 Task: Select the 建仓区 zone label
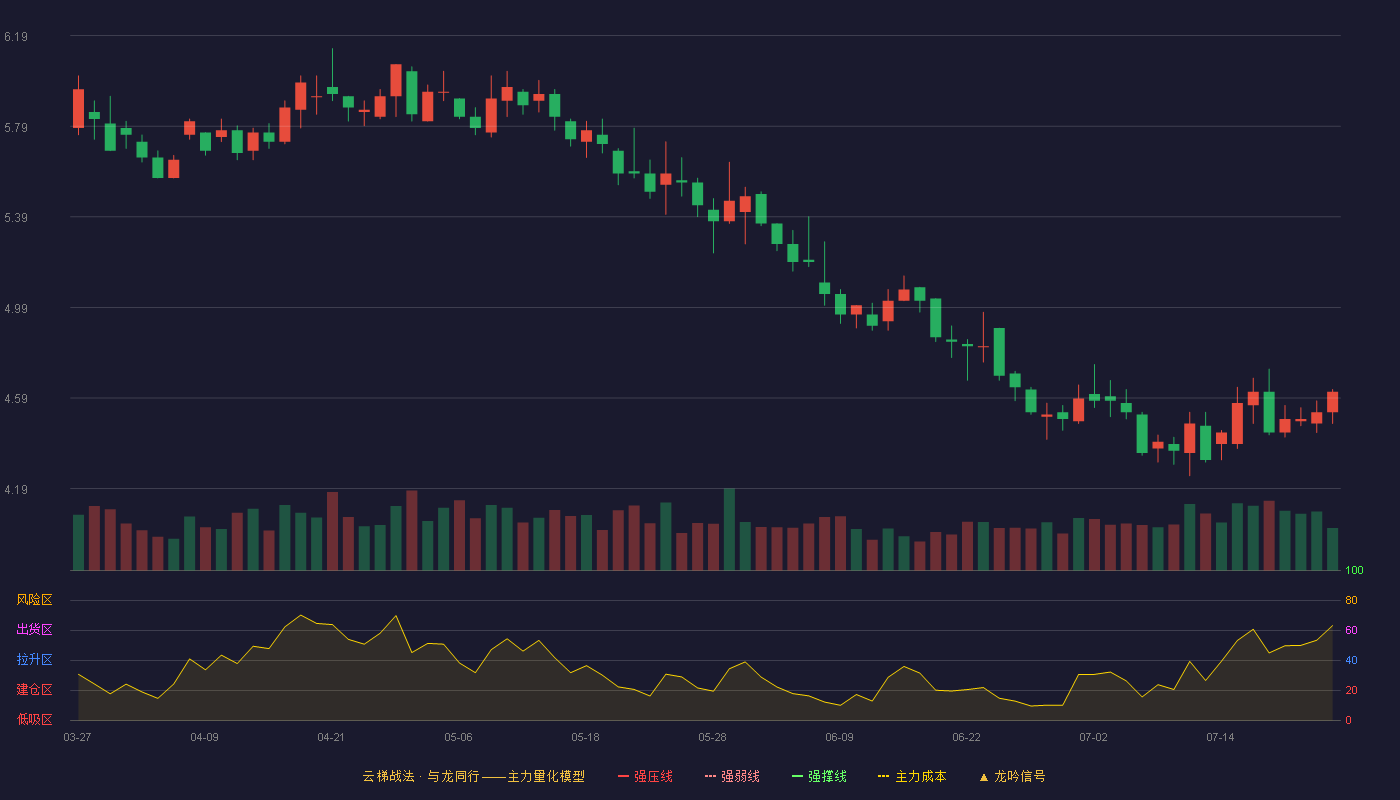[34, 690]
